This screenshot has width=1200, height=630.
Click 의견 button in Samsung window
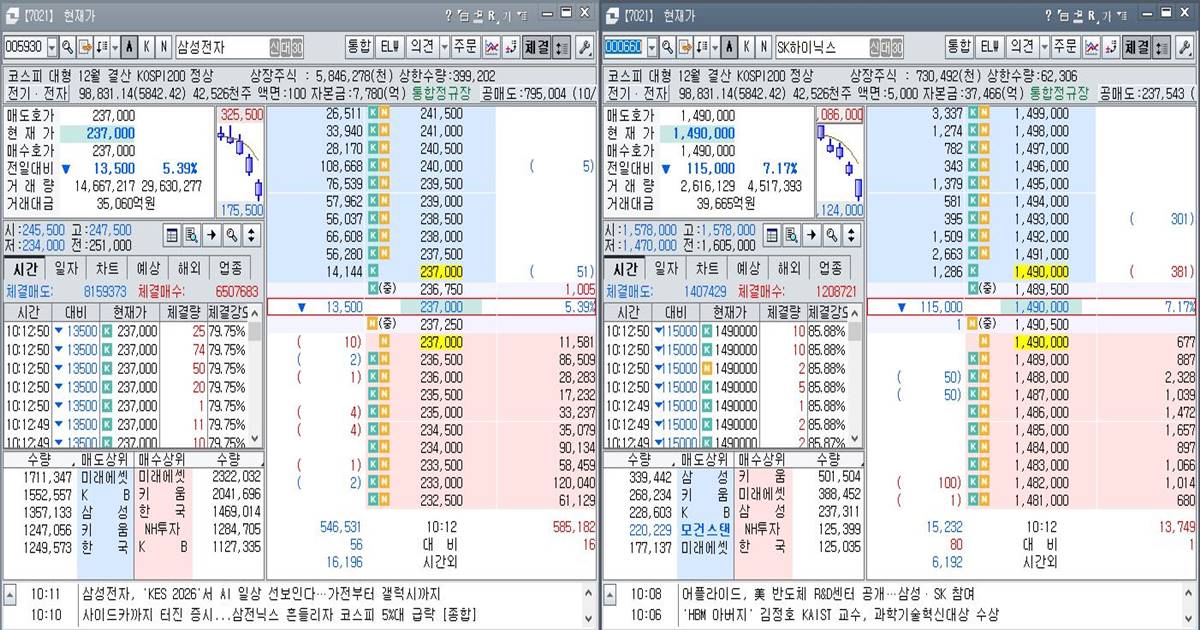tap(422, 47)
